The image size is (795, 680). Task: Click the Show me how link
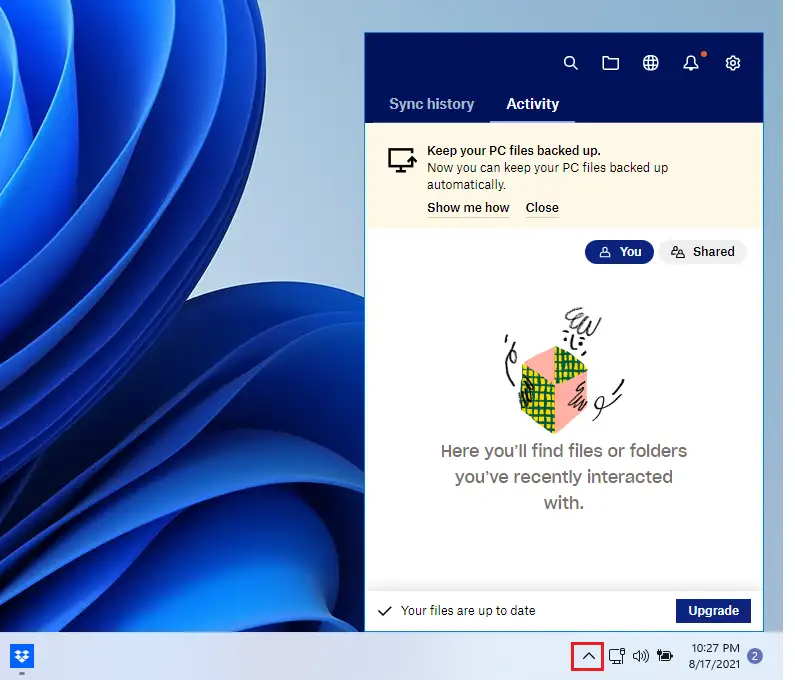468,208
